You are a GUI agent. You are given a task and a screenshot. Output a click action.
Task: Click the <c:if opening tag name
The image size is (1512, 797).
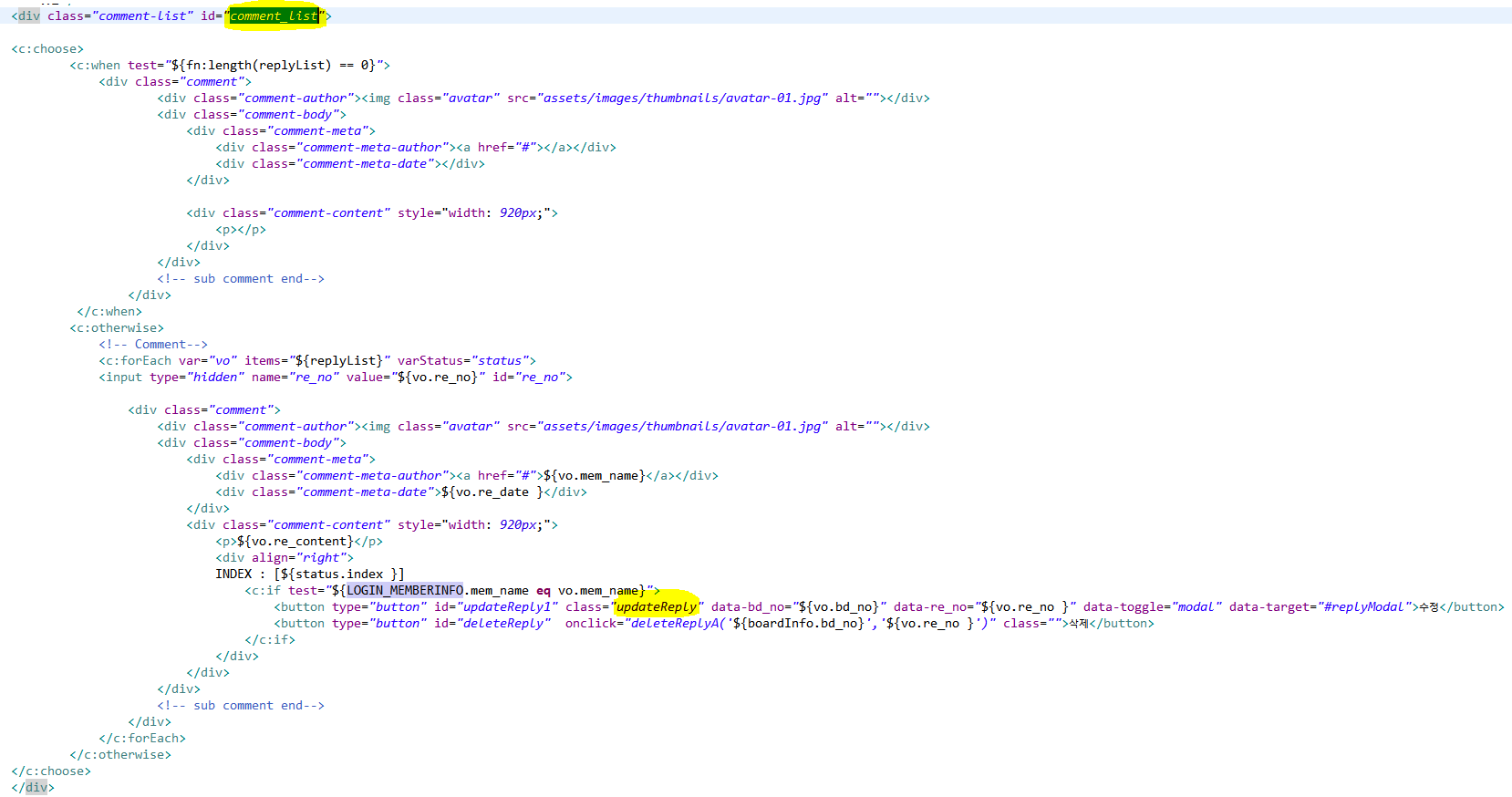tap(263, 591)
